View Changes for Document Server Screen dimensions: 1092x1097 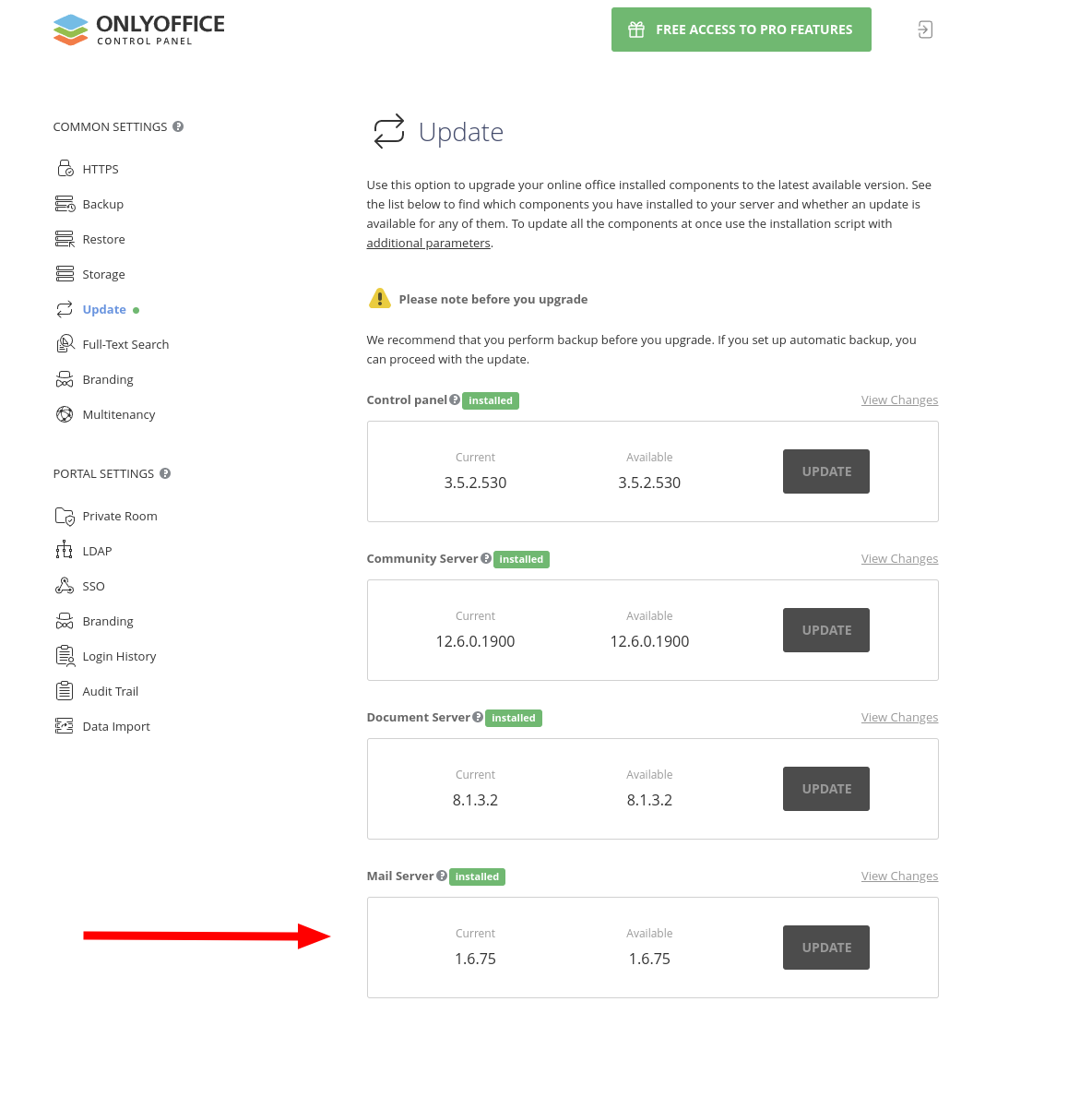click(899, 717)
